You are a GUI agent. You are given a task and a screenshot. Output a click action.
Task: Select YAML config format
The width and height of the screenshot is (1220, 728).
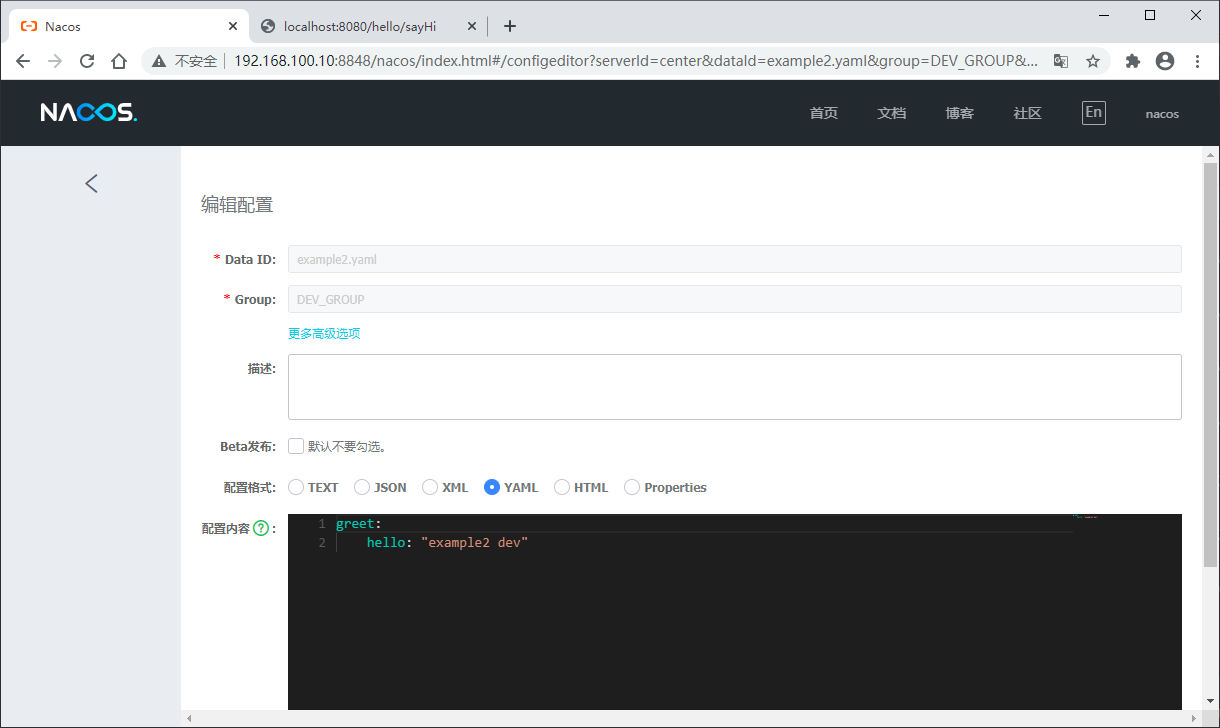pos(492,487)
